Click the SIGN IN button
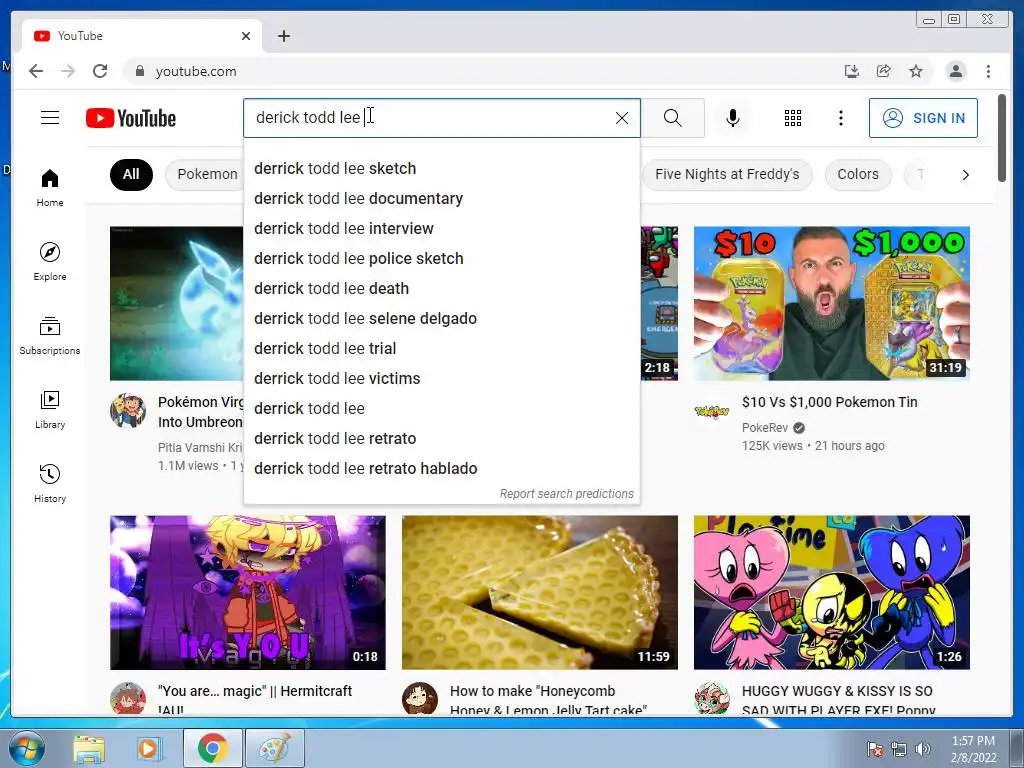The image size is (1024, 768). [923, 118]
